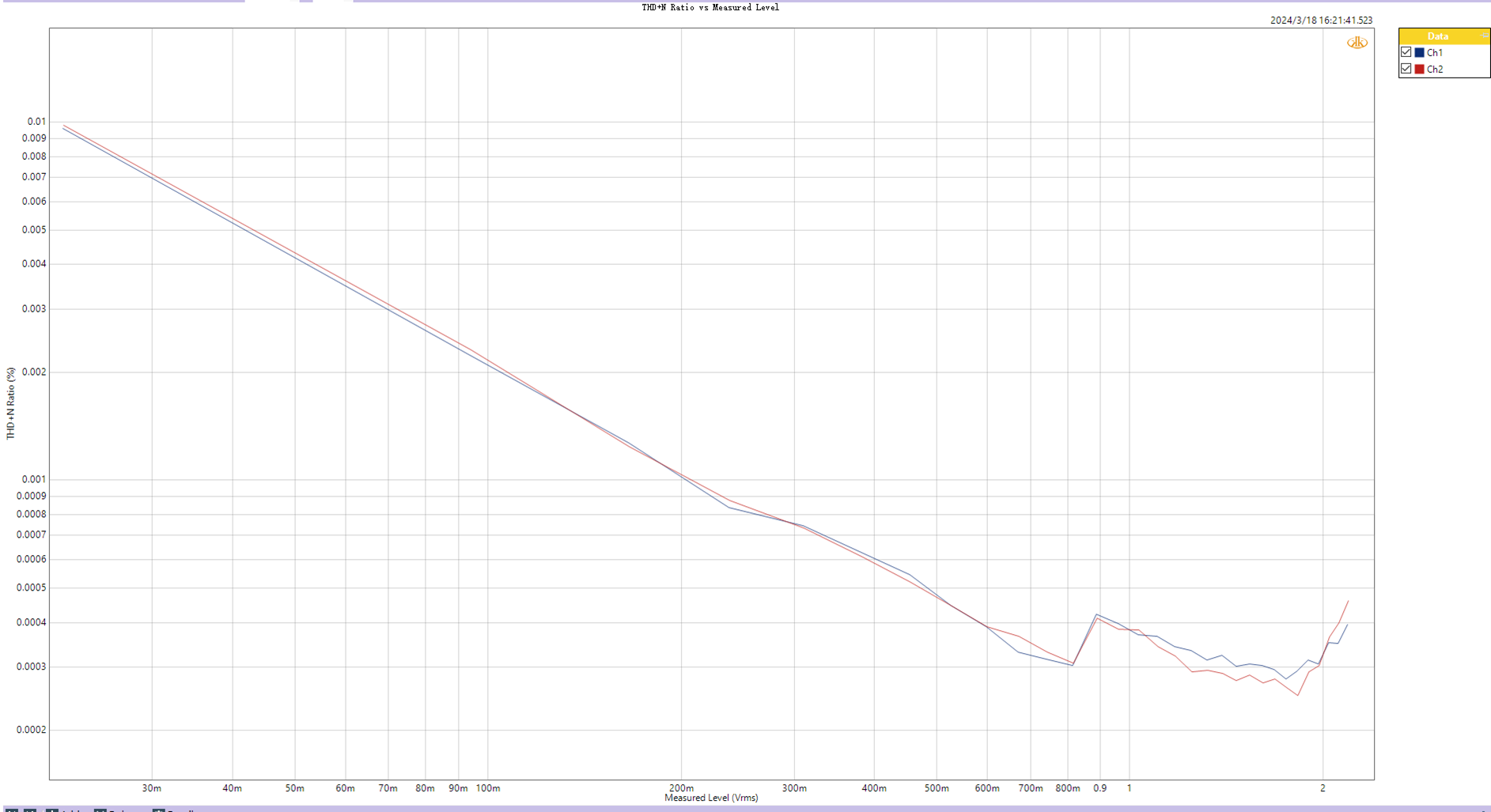The image size is (1491, 812).
Task: Click the 300m X-axis tick label
Action: coord(795,788)
